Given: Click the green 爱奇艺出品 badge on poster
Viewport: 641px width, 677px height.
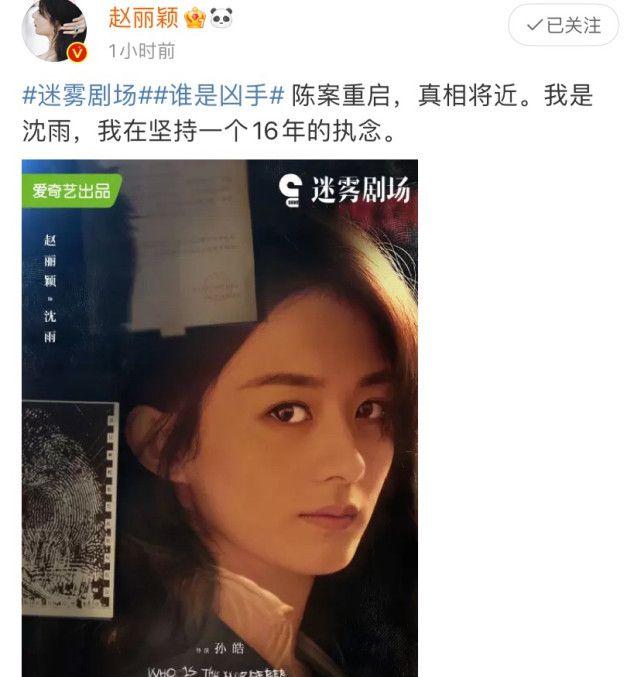Looking at the screenshot, I should pyautogui.click(x=72, y=191).
